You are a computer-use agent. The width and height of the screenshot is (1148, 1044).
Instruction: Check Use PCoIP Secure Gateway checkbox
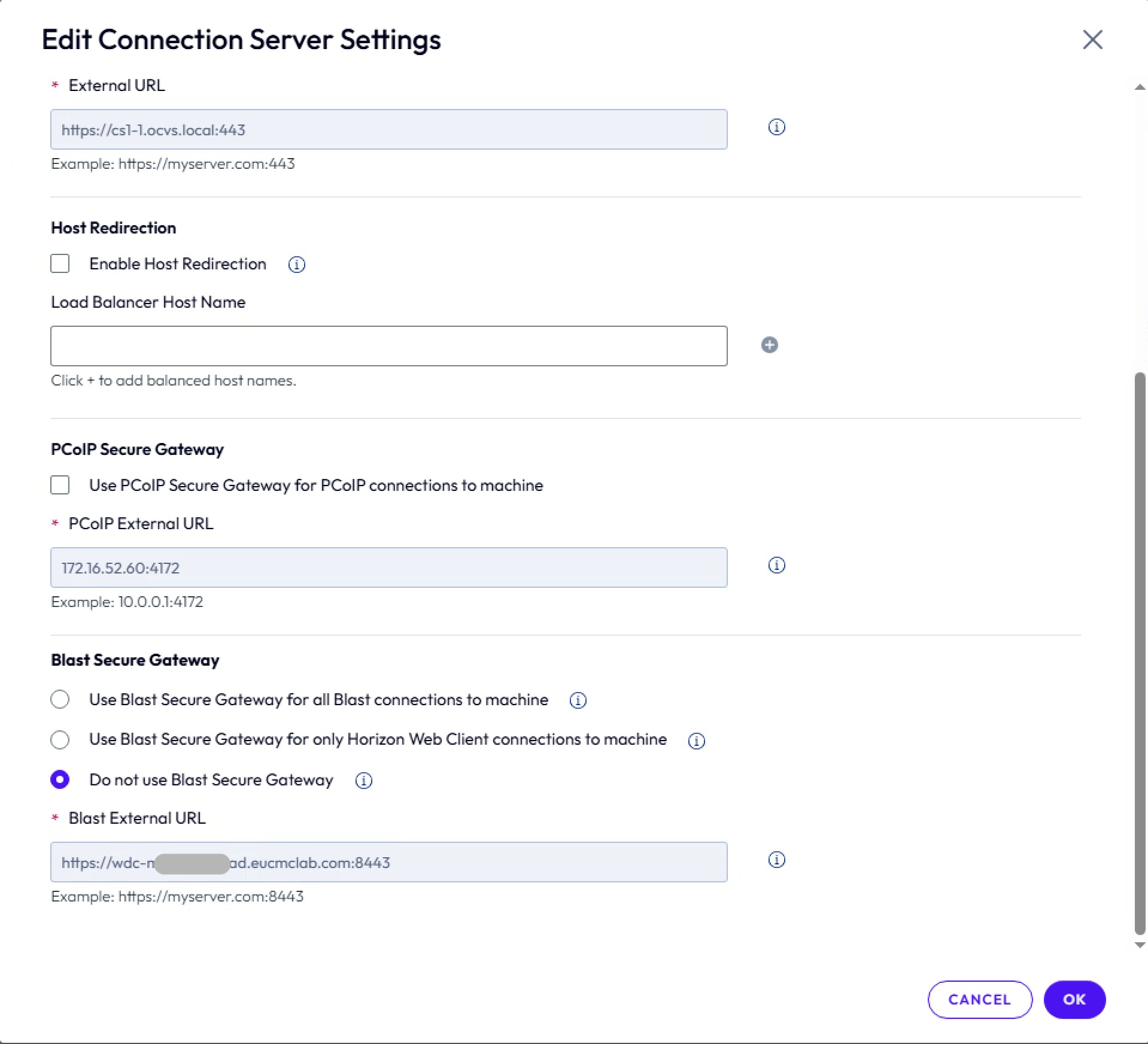click(x=60, y=485)
